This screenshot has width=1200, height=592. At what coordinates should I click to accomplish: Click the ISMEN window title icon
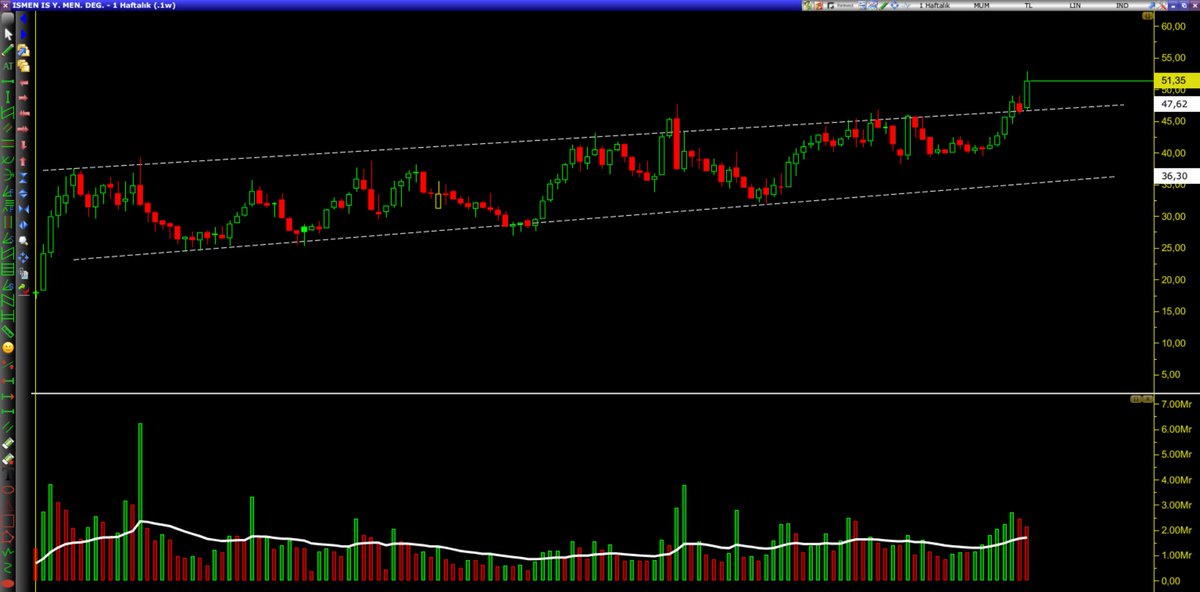(x=5, y=5)
